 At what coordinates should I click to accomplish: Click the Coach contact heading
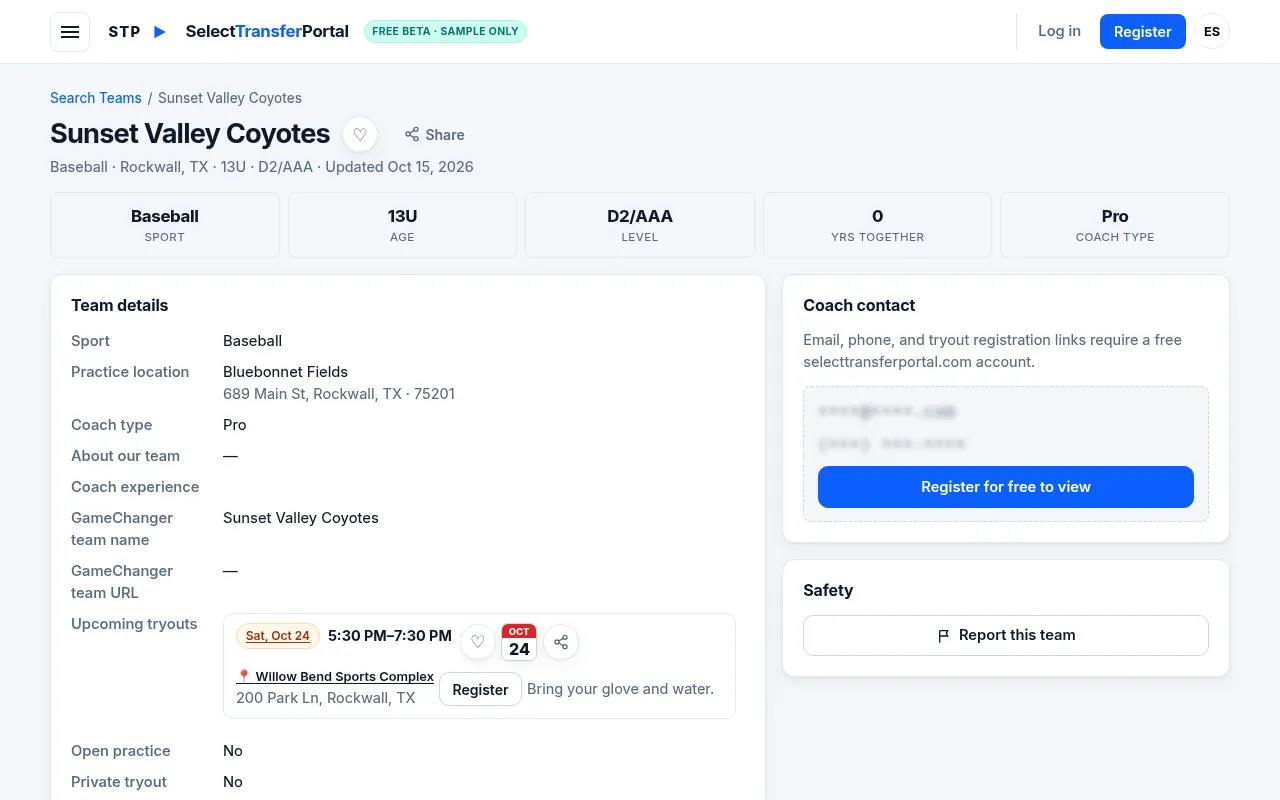coord(859,306)
